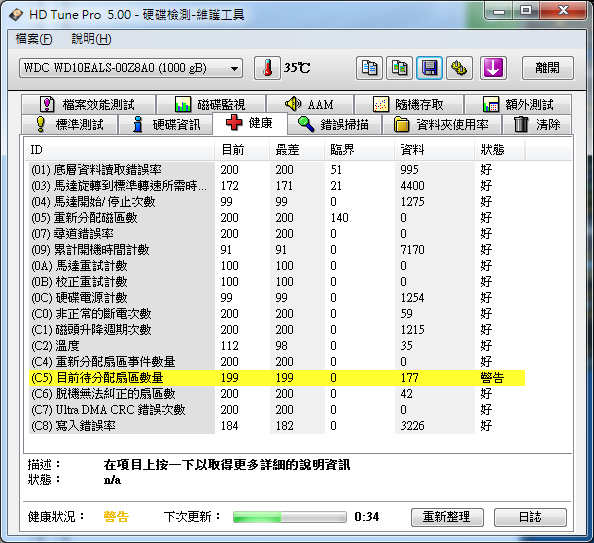The height and width of the screenshot is (543, 594).
Task: Click the thermometer temperature icon
Action: pyautogui.click(x=267, y=68)
